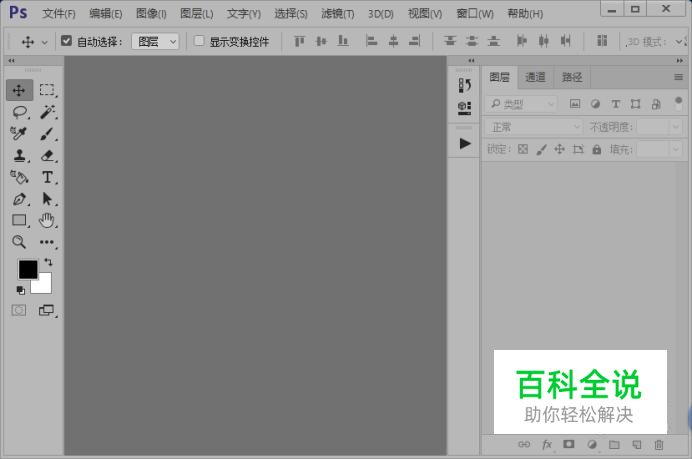Select the Brush tool
Viewport: 692px width, 459px height.
47,133
